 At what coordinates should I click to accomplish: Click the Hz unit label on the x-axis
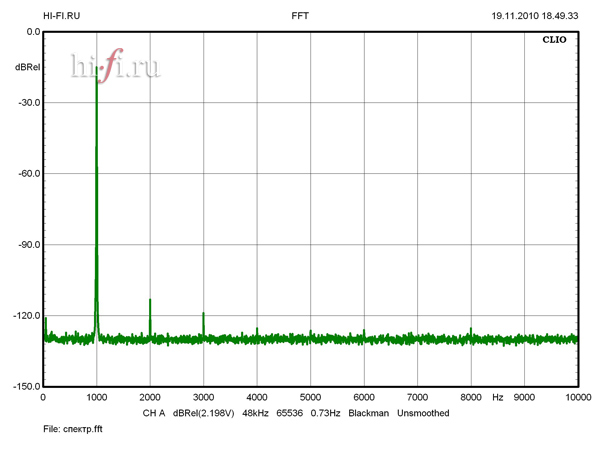[x=497, y=397]
